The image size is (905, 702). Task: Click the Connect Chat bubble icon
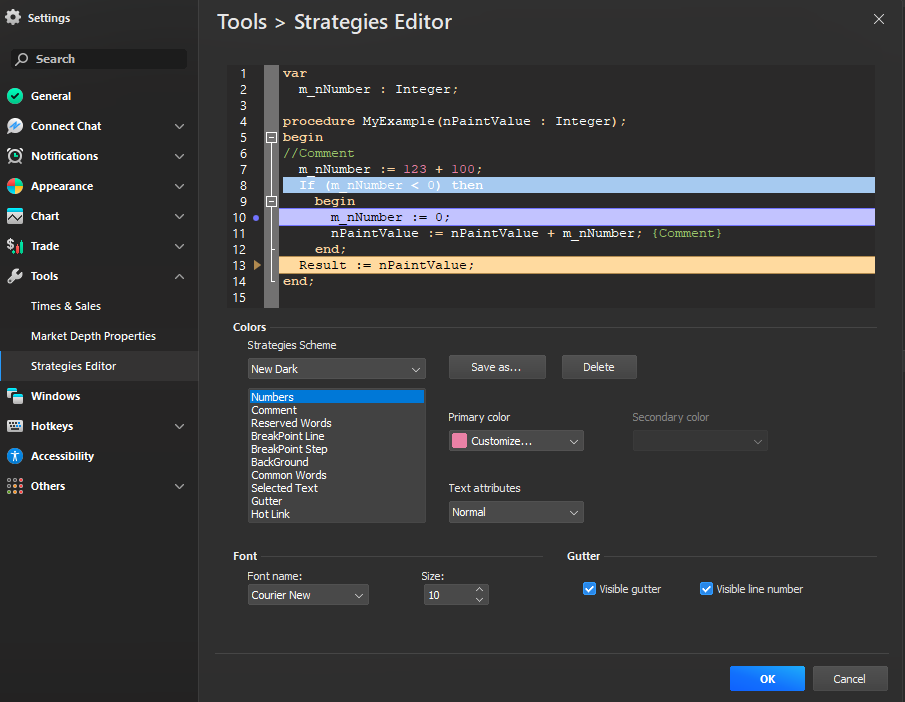pos(14,126)
